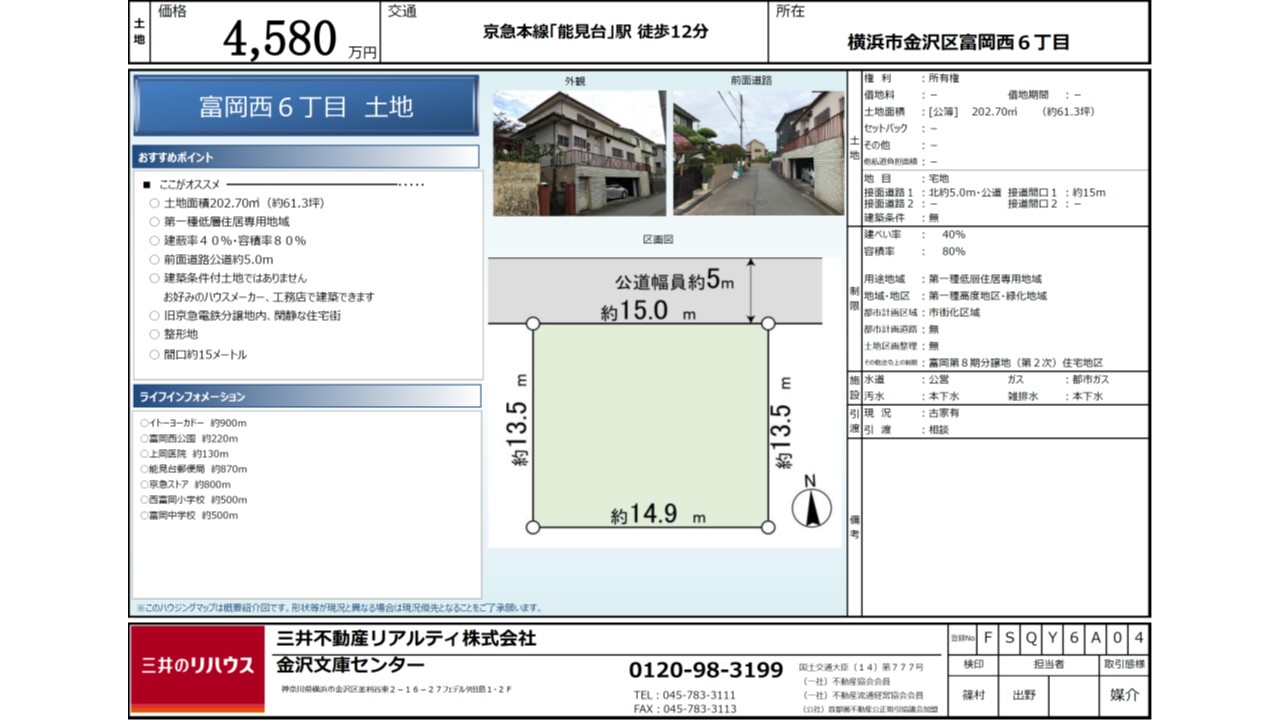Click the 三井のリハウス red logo
1280x720 pixels.
(198, 666)
